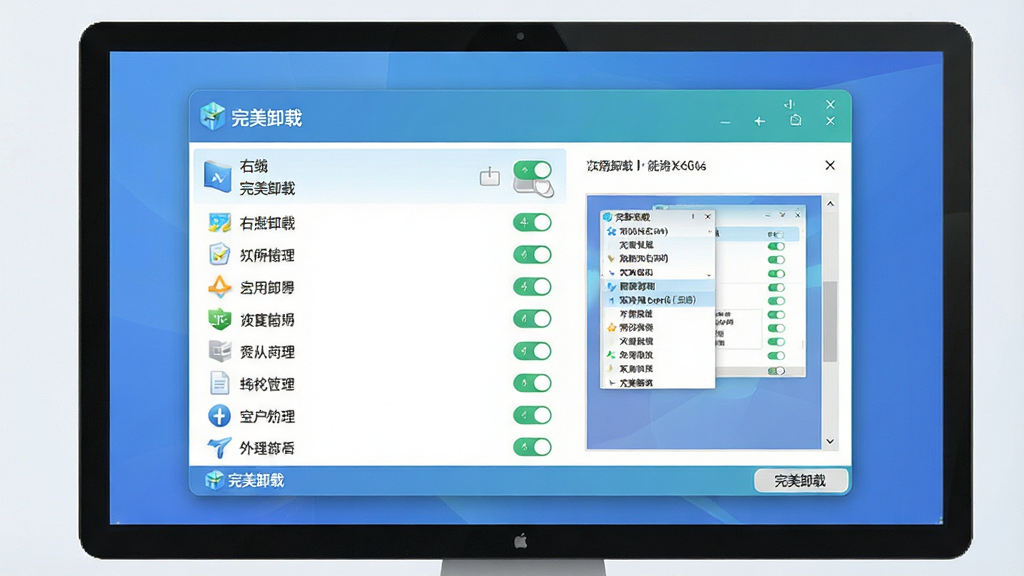Click the 完美卸载 button at bottom right
The image size is (1024, 576).
(801, 481)
